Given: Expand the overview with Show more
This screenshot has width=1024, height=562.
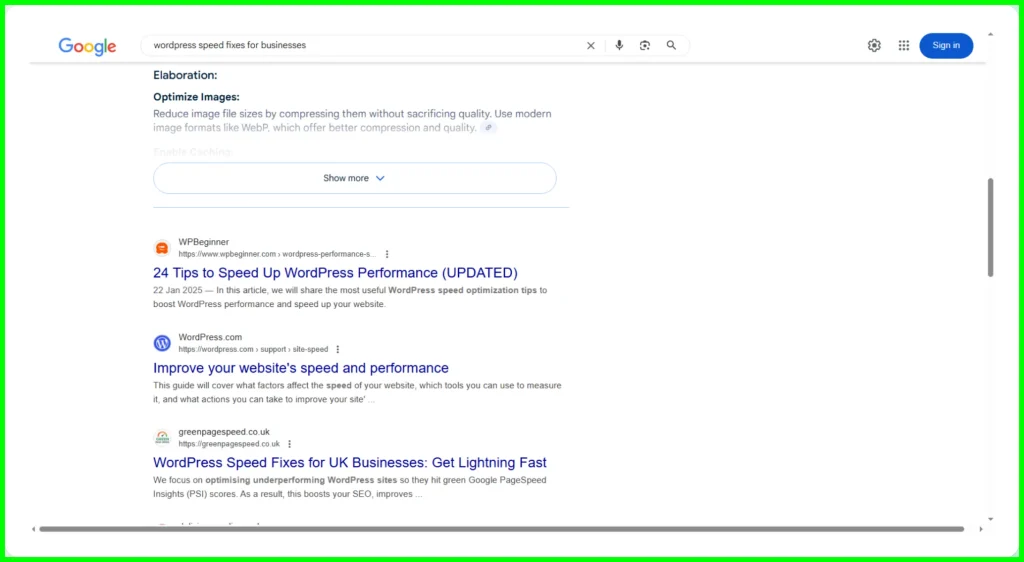Looking at the screenshot, I should click(x=355, y=178).
